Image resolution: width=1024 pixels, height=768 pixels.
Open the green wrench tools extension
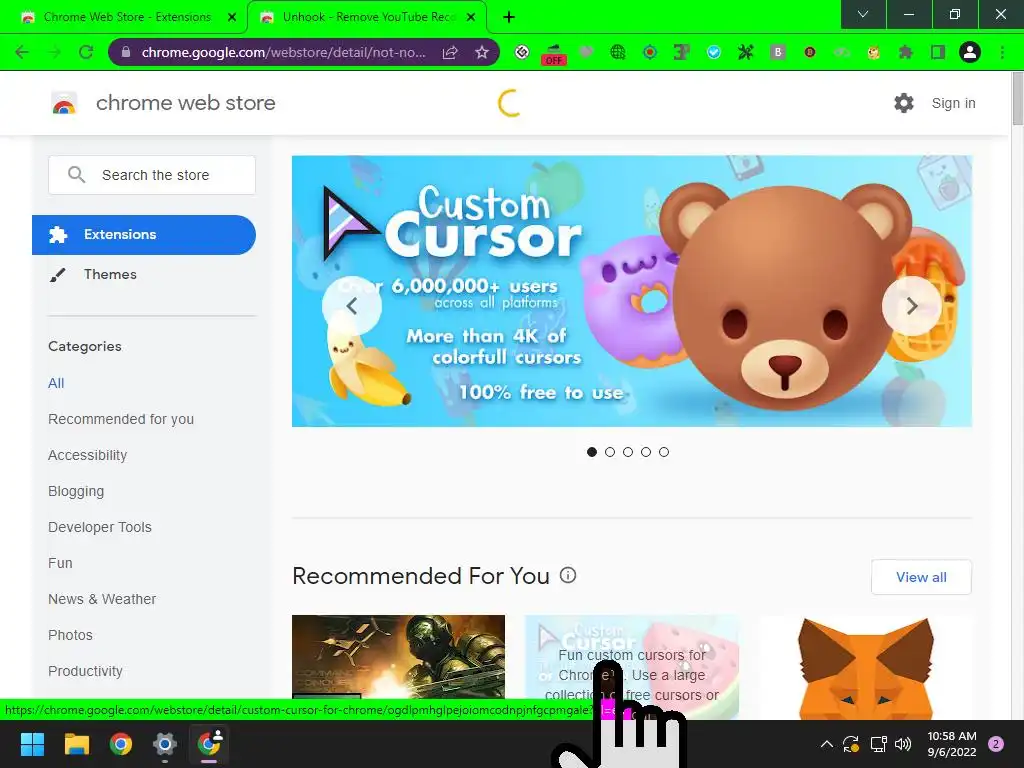click(746, 52)
